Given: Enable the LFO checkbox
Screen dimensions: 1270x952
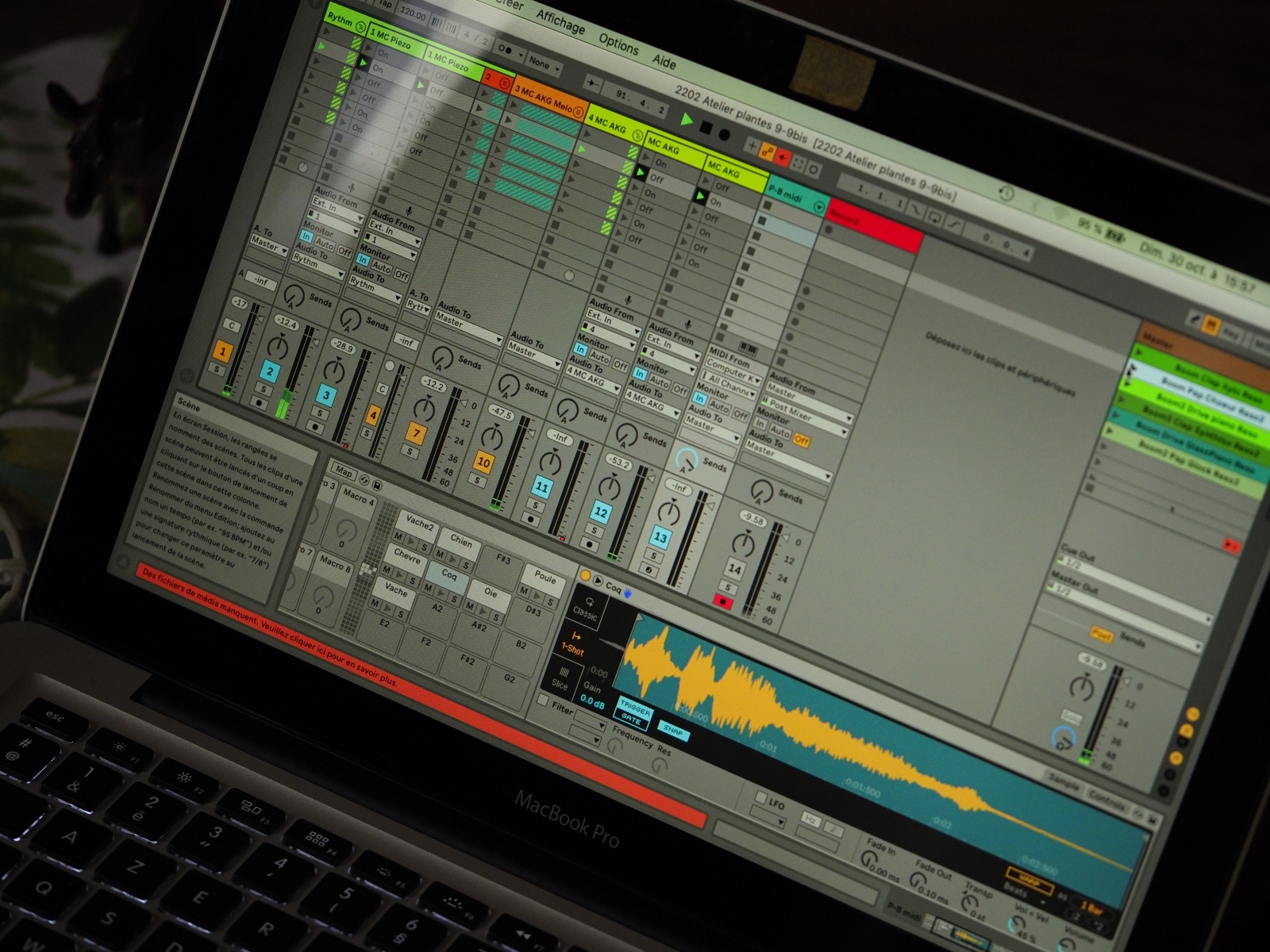Looking at the screenshot, I should [761, 797].
